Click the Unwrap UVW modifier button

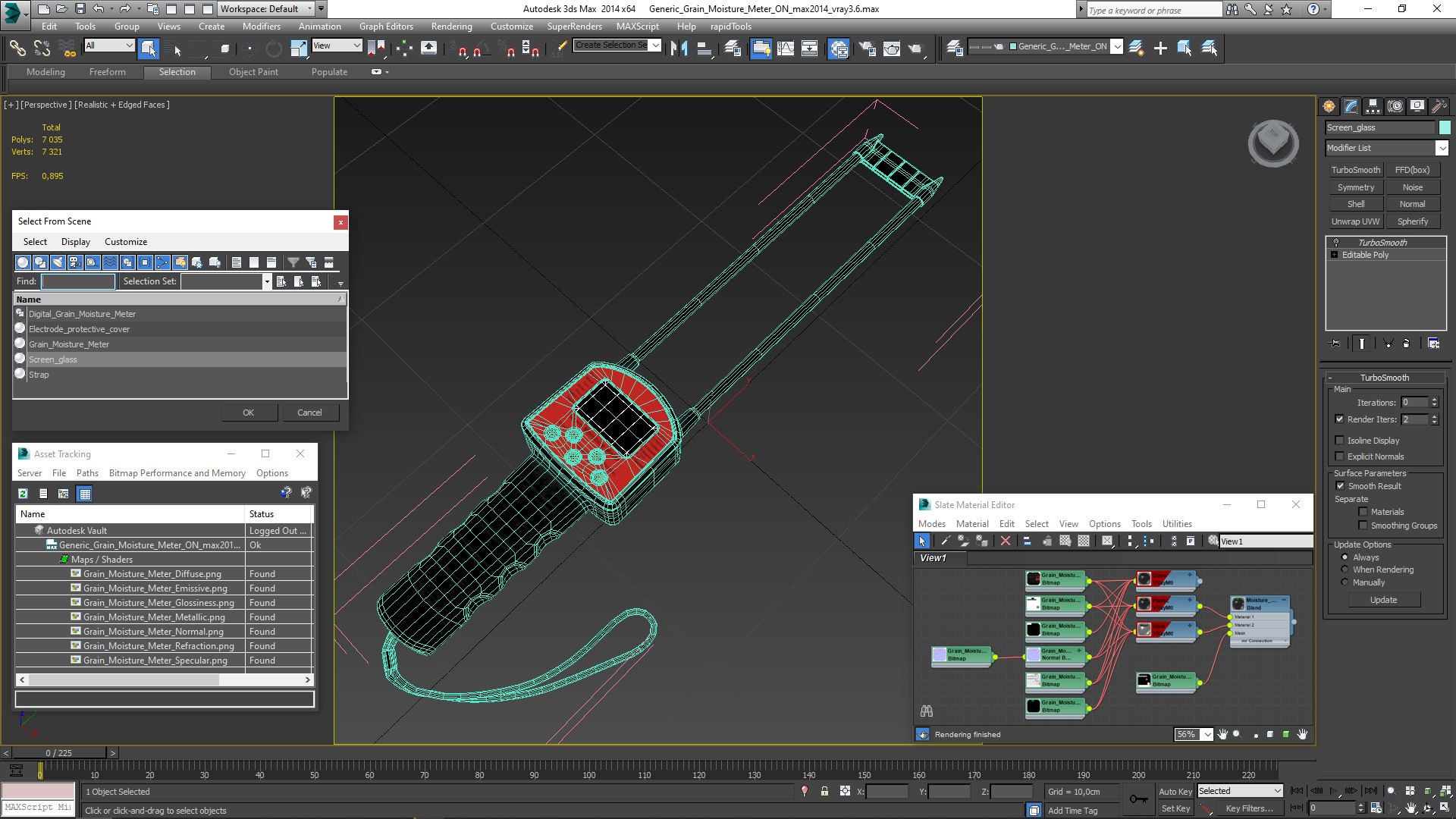click(1355, 221)
